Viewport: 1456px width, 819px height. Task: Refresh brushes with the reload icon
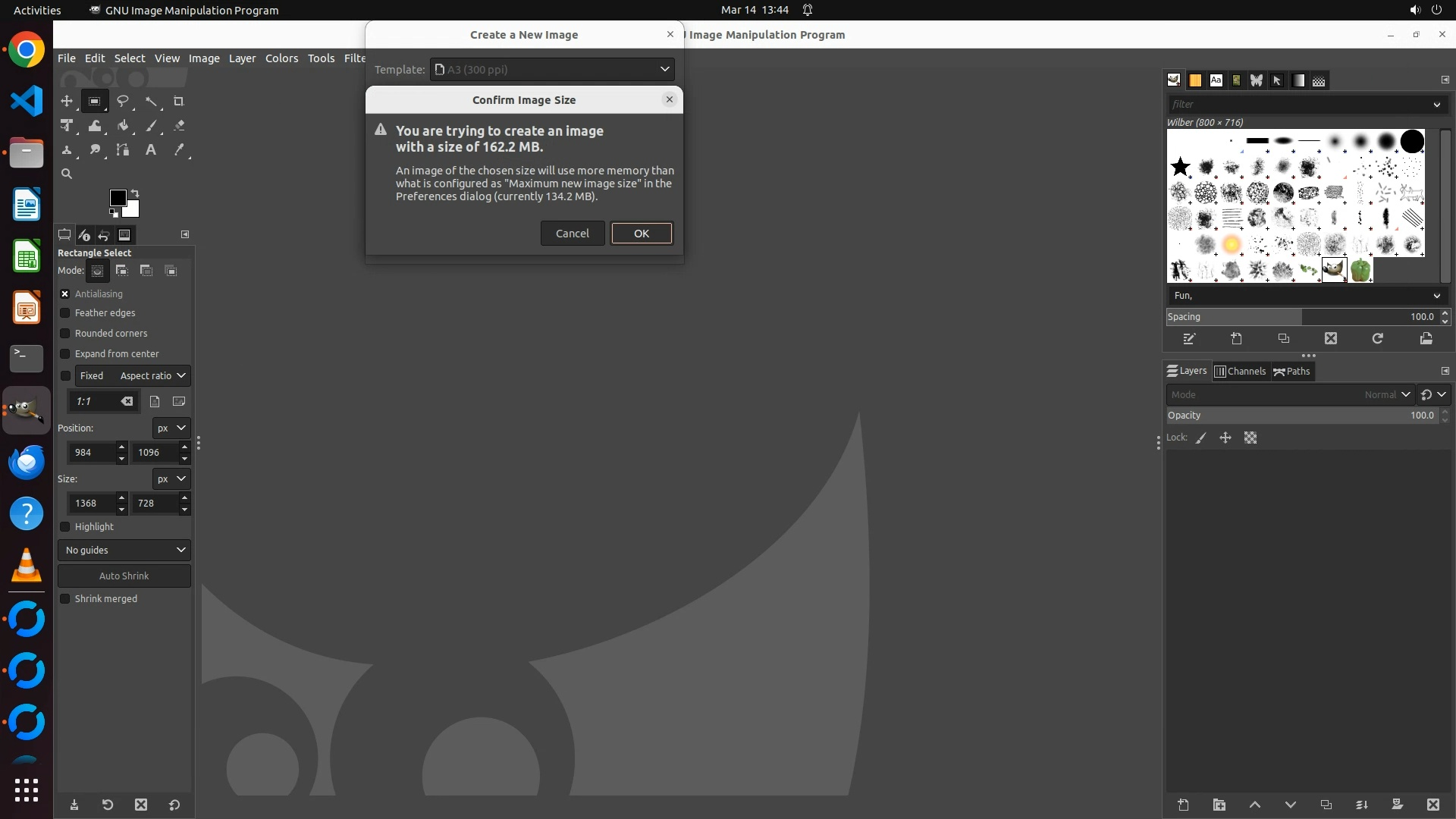[x=1377, y=339]
